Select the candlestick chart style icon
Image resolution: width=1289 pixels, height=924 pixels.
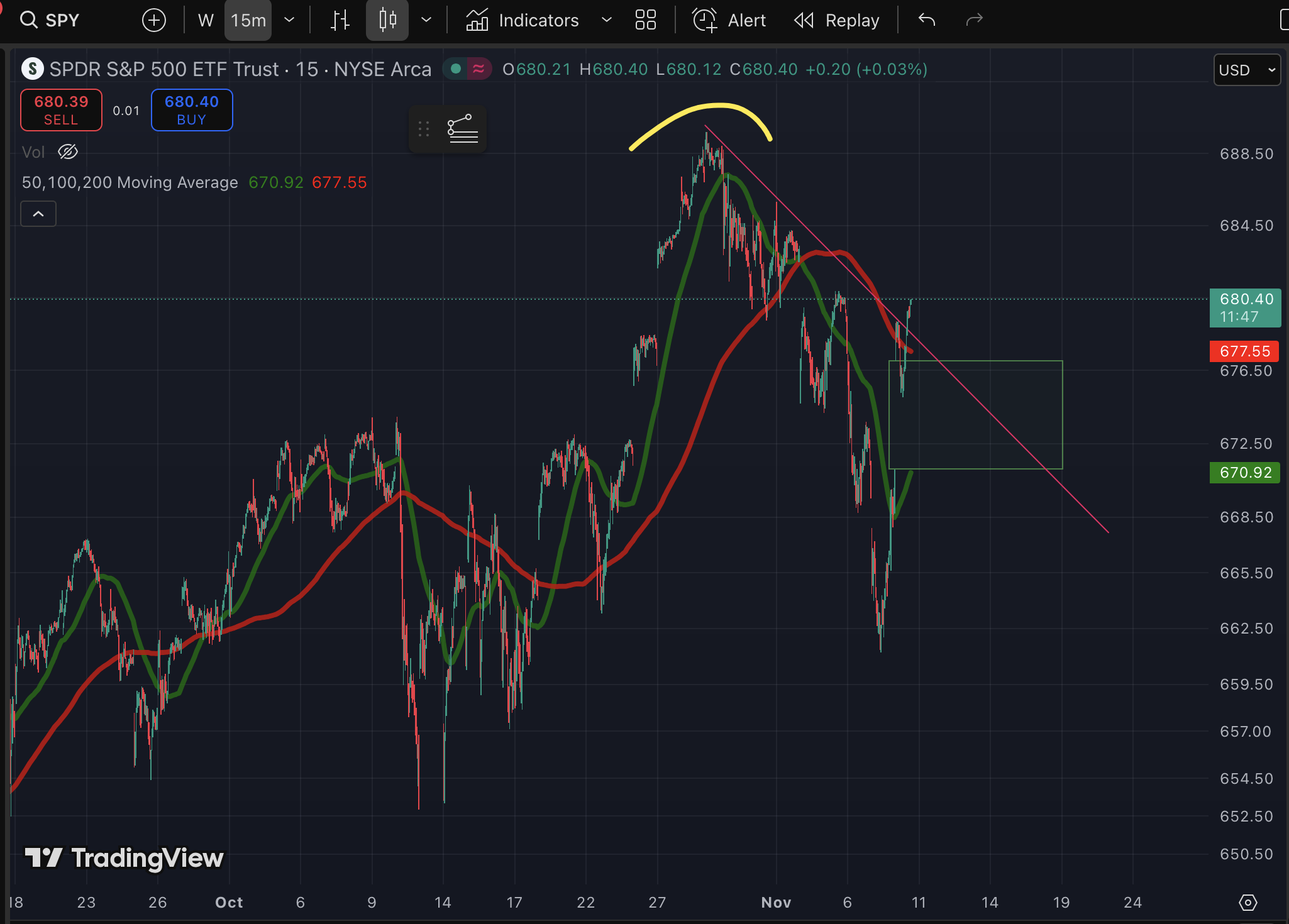point(387,20)
